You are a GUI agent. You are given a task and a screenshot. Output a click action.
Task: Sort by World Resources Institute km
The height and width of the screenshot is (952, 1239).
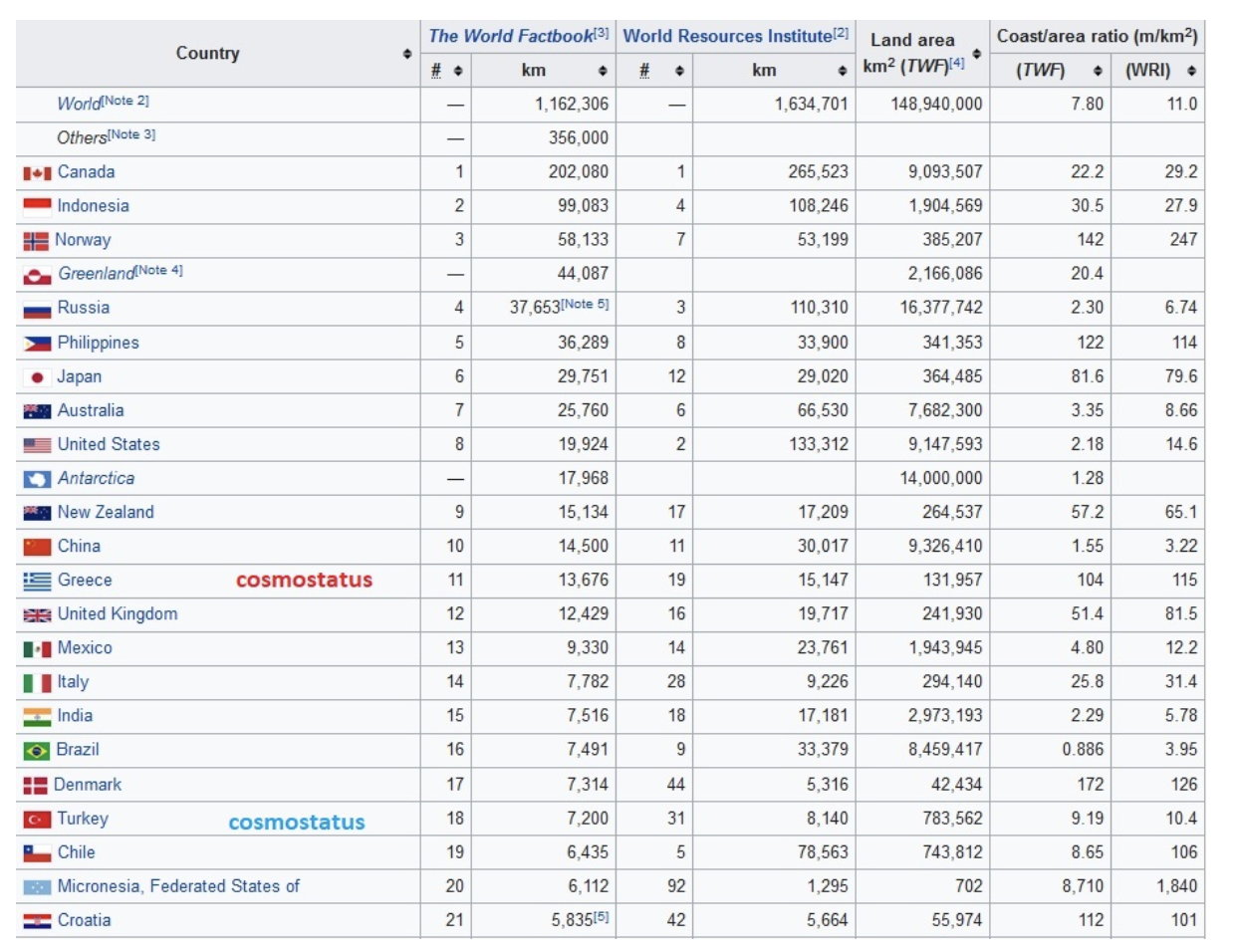click(842, 71)
